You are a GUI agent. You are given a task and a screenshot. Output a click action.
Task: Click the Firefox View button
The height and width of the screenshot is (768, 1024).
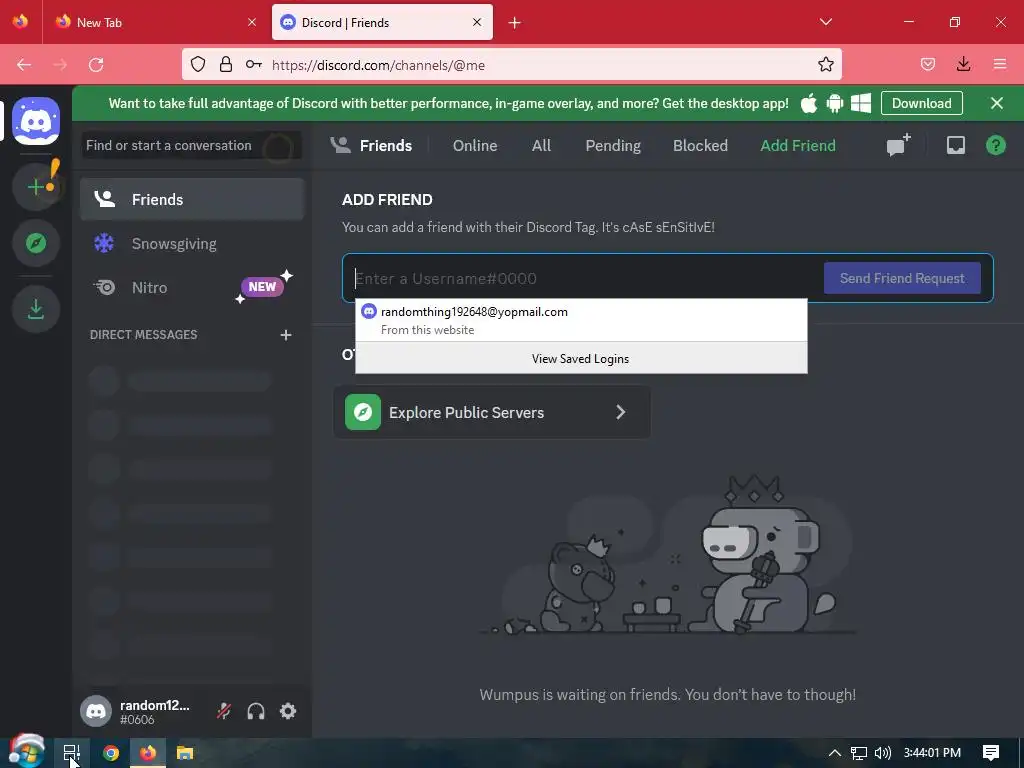[20, 22]
